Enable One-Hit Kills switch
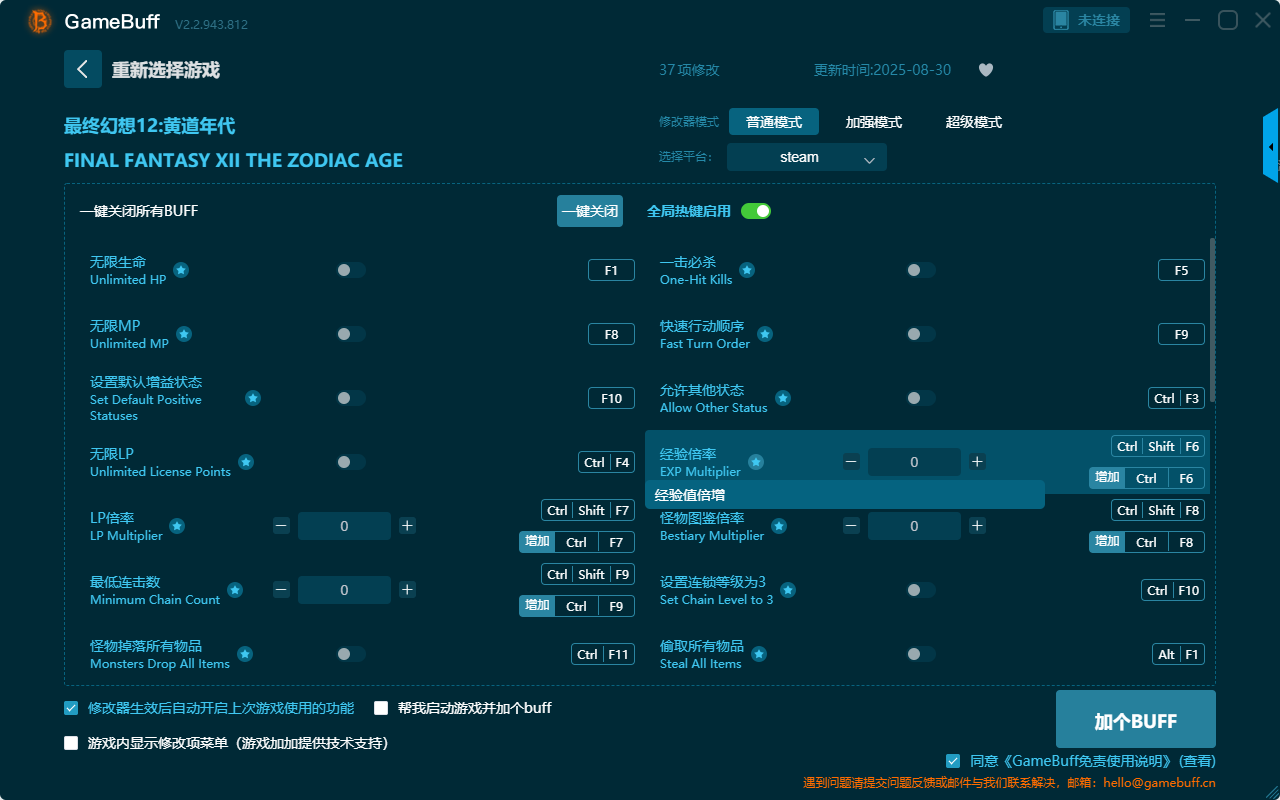The height and width of the screenshot is (800, 1280). [x=921, y=270]
